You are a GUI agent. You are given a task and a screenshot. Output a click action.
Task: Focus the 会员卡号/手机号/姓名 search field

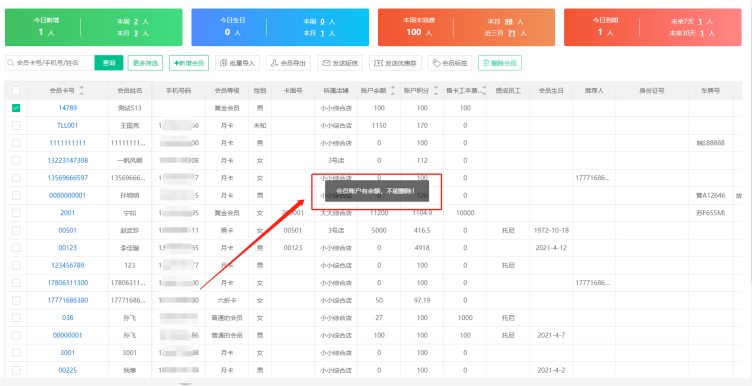pyautogui.click(x=50, y=63)
